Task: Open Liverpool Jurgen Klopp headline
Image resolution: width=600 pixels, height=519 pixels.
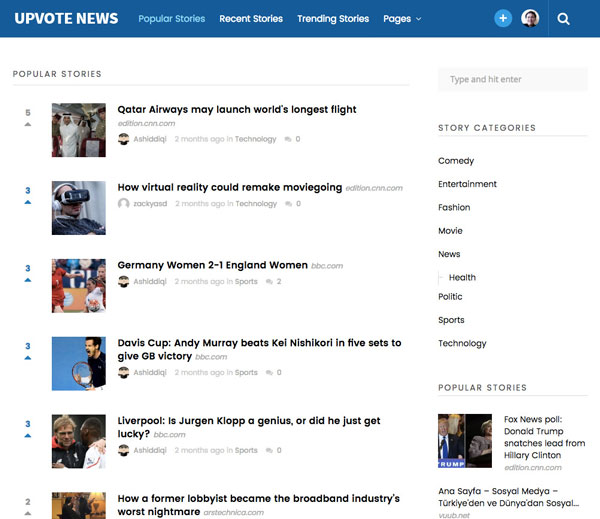Action: (249, 427)
